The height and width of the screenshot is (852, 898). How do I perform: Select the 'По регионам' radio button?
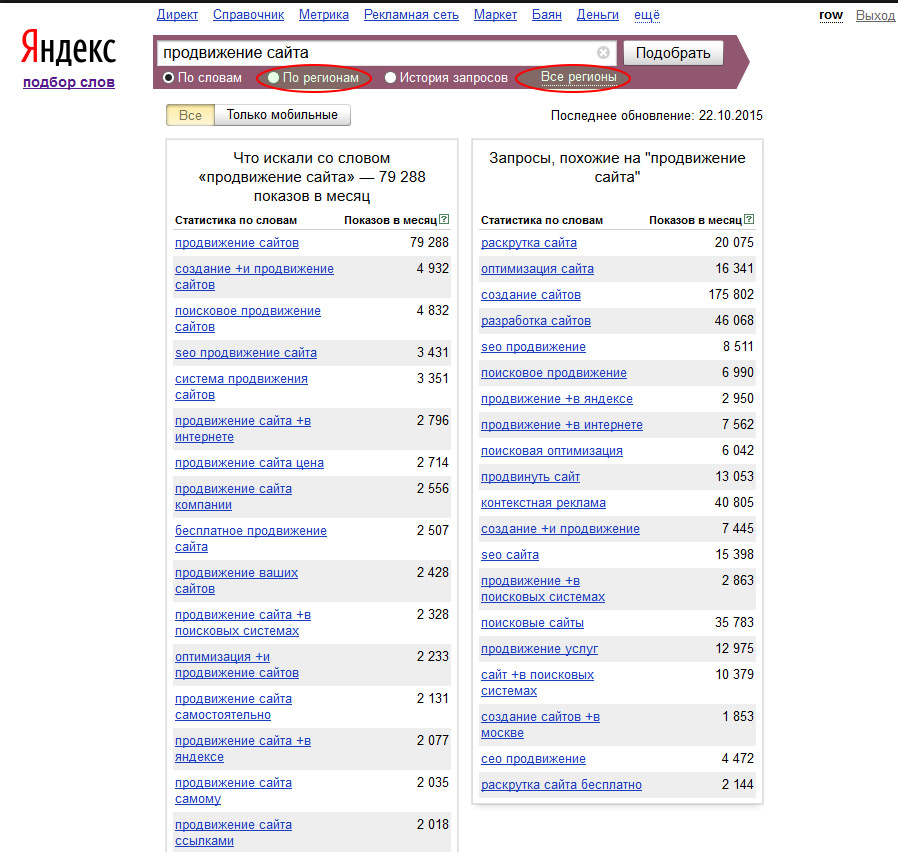coord(273,77)
